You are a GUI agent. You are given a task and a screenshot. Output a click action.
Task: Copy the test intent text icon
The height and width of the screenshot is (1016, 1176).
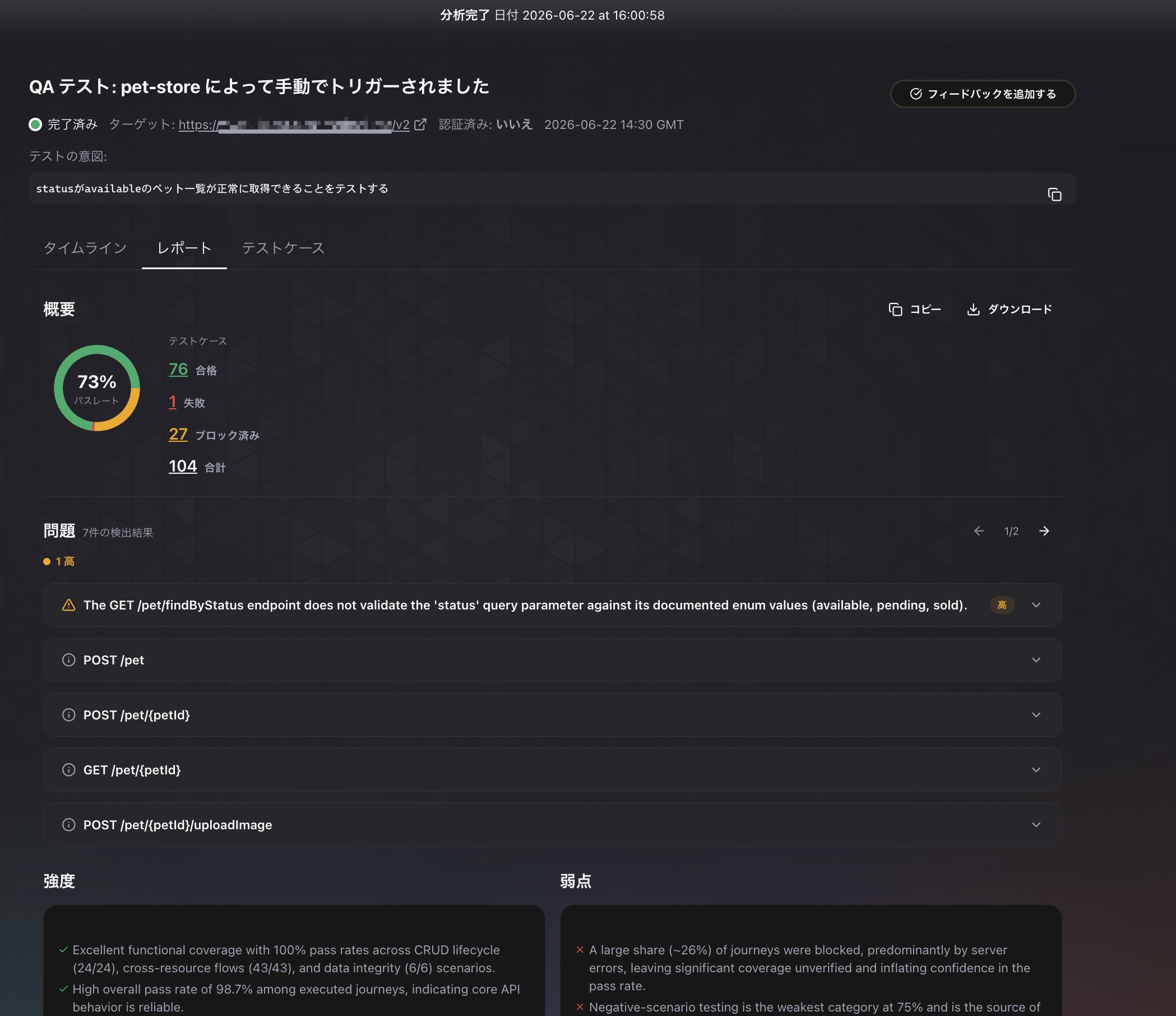coord(1054,195)
